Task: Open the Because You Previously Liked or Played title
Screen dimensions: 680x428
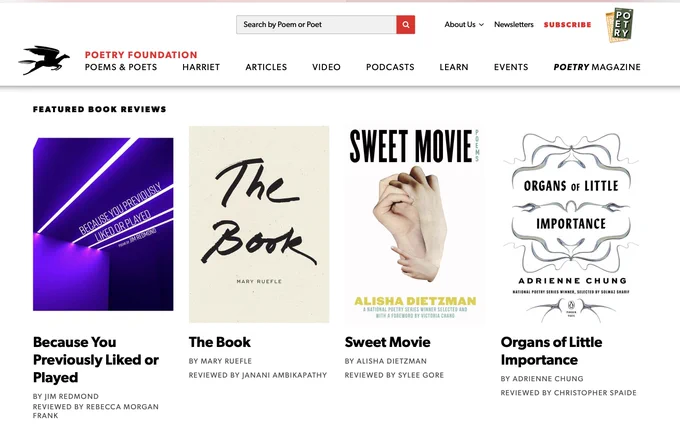Action: coord(96,359)
